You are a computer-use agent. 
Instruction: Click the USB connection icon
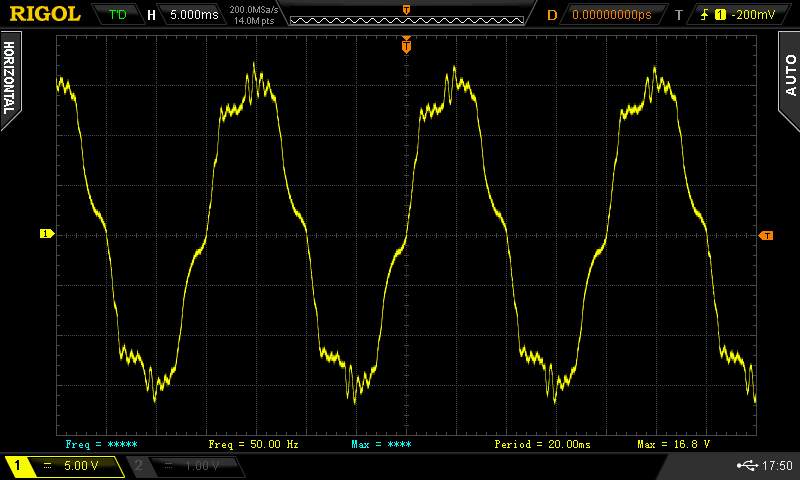[x=752, y=465]
